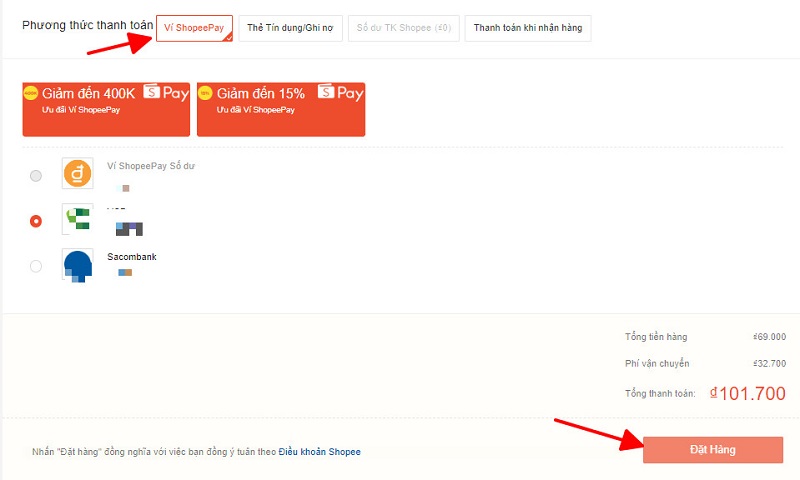Click the Ví ShopeePay Số dư label

click(x=150, y=166)
